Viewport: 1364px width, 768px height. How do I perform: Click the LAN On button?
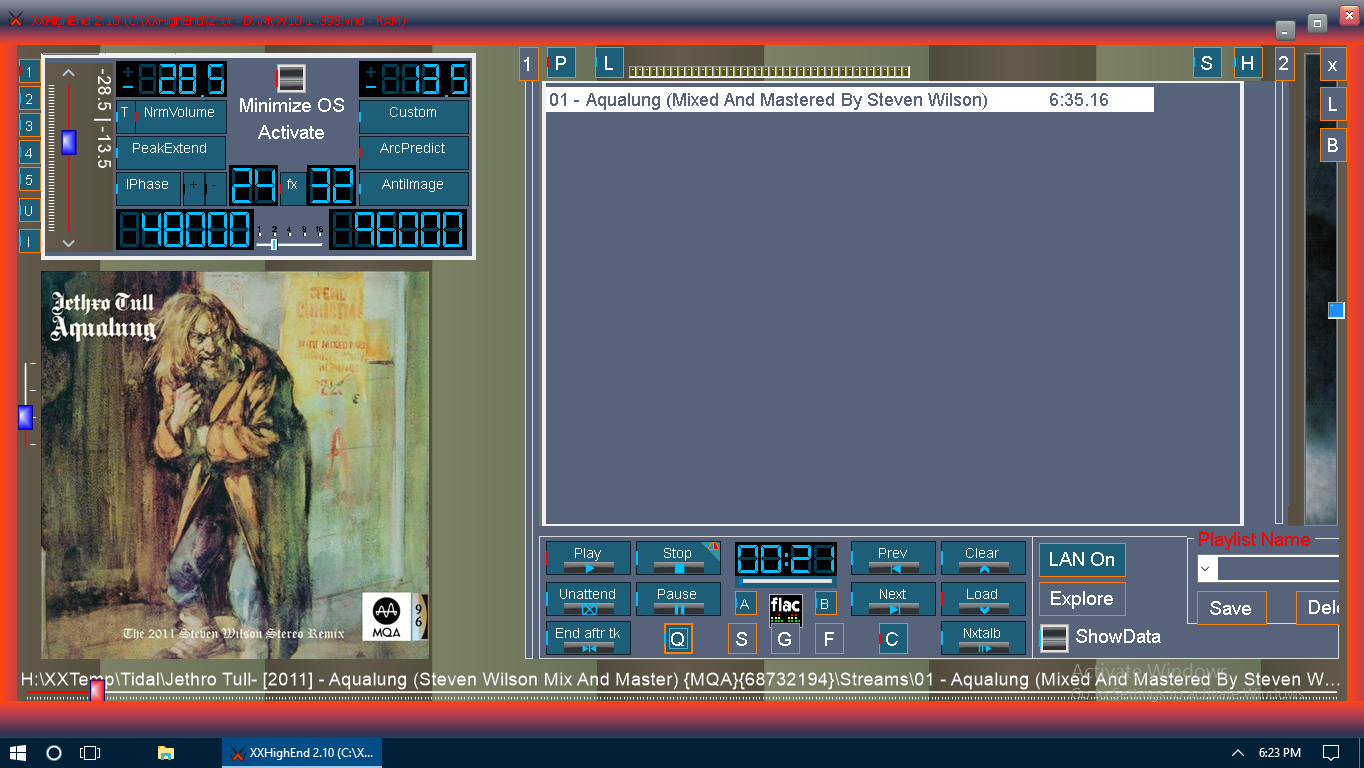[x=1082, y=560]
